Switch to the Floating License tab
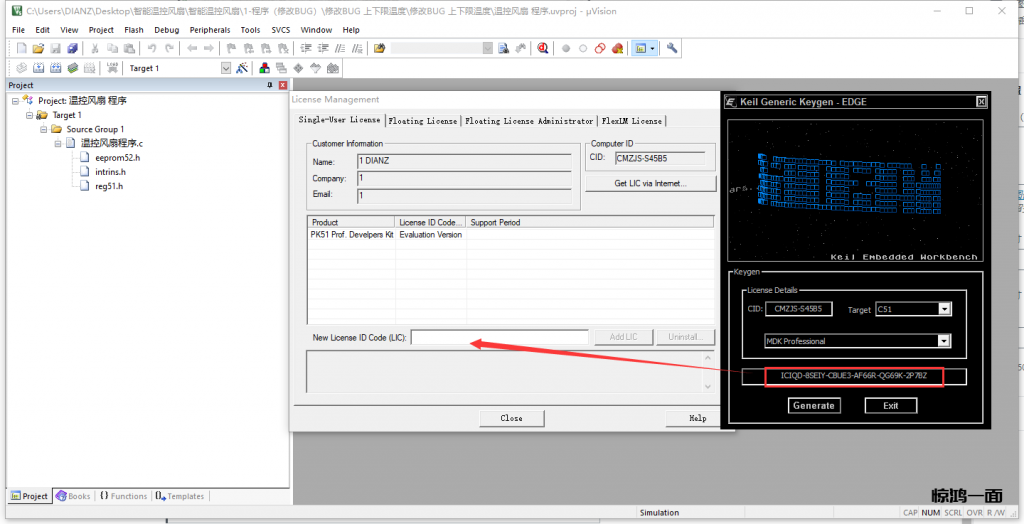Viewport: 1024px width, 524px height. point(422,121)
